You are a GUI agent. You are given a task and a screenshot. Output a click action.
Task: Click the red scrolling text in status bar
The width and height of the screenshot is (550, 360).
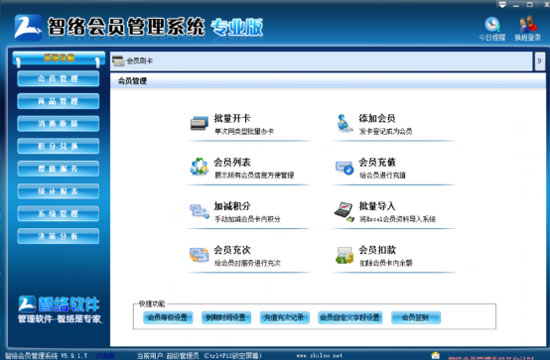coord(491,358)
